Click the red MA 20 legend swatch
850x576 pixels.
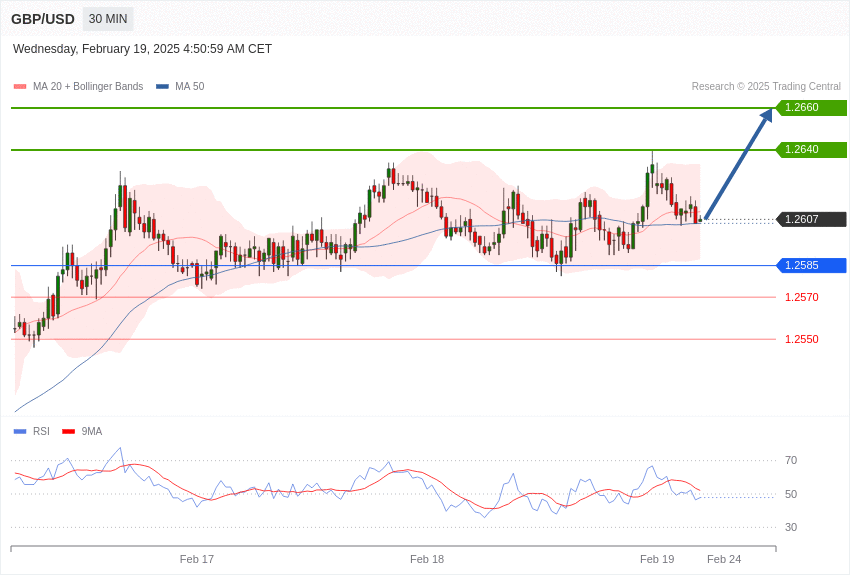coord(20,86)
